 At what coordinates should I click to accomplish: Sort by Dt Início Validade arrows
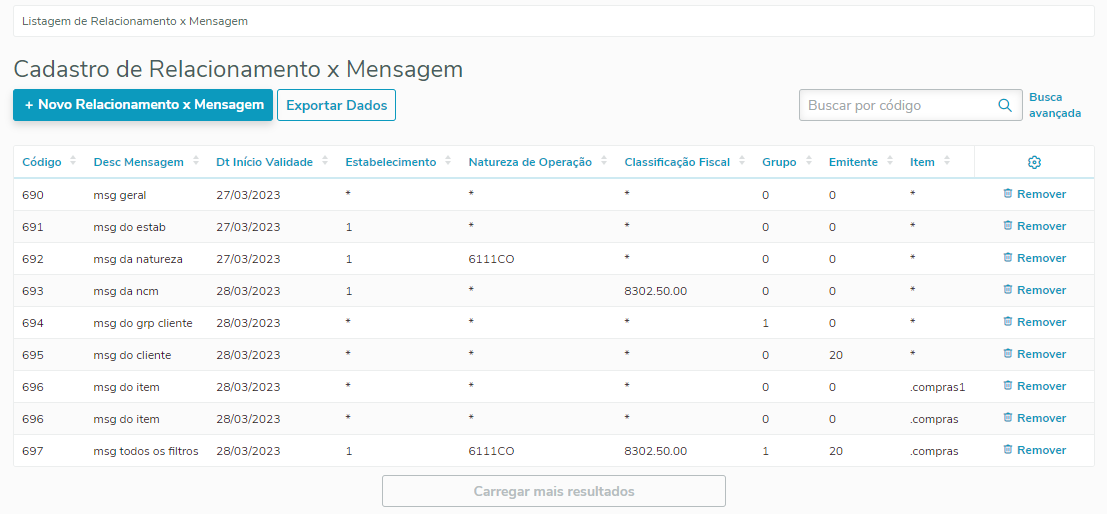(324, 162)
